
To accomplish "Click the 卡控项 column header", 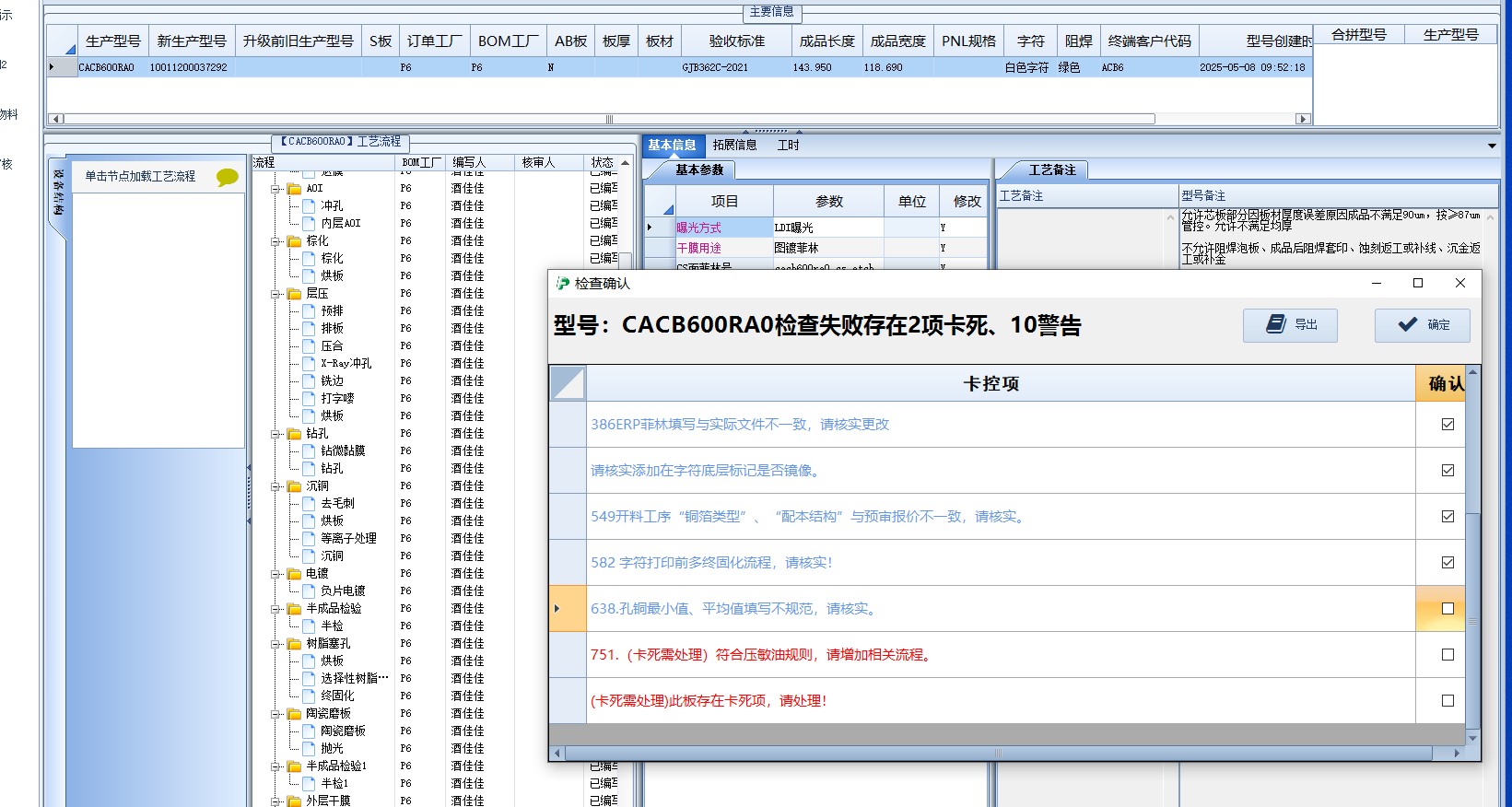I will click(x=1001, y=383).
